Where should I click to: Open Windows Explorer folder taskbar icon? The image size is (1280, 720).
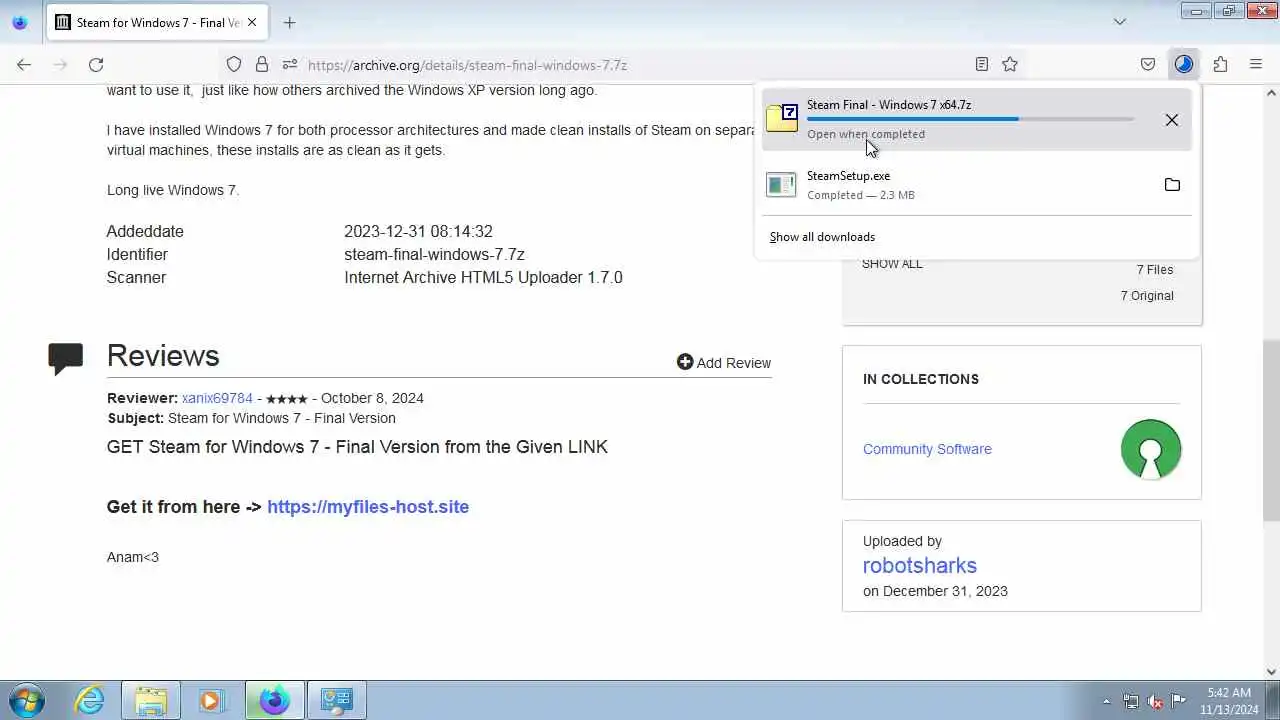point(151,700)
